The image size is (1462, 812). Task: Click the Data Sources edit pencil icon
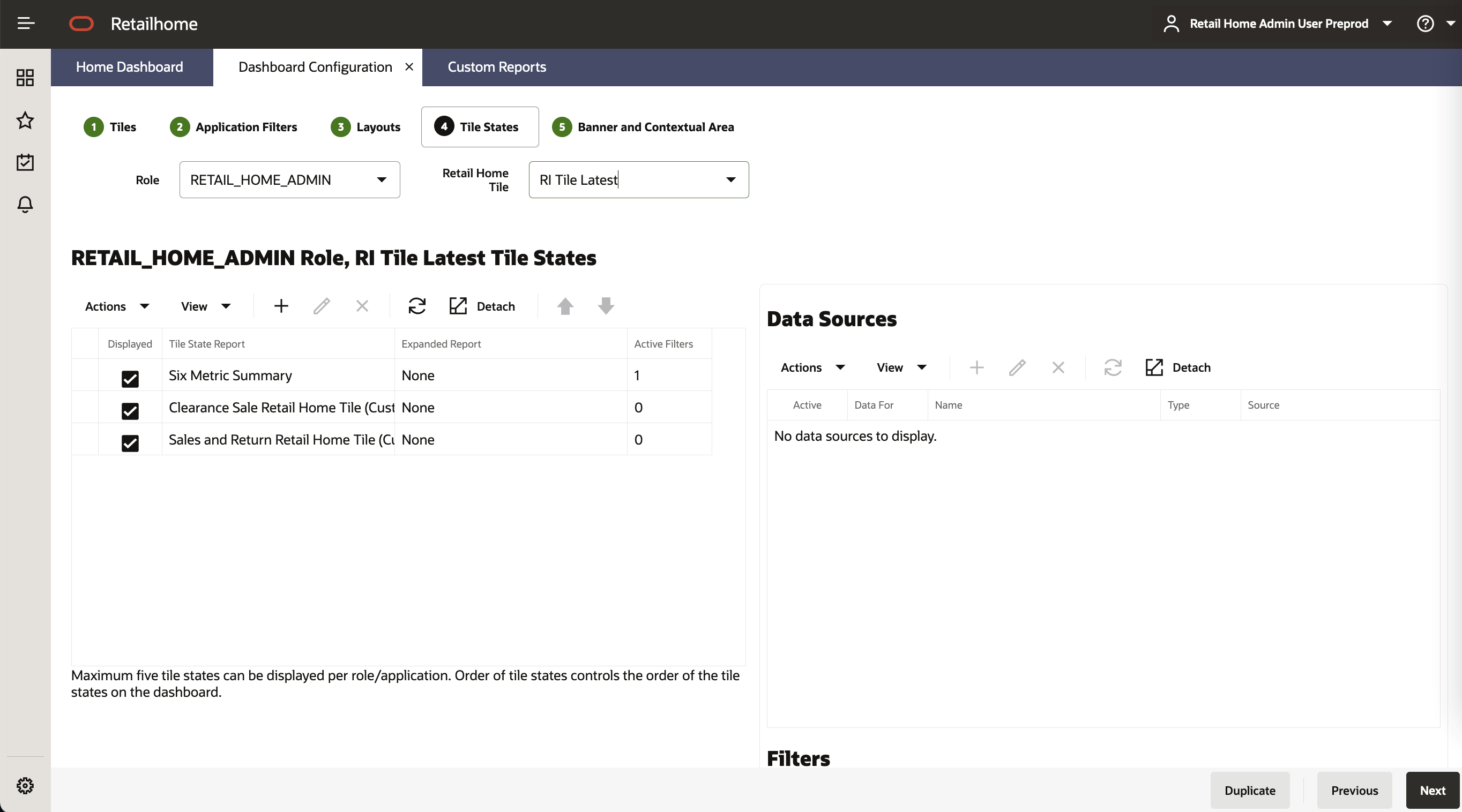pyautogui.click(x=1018, y=367)
